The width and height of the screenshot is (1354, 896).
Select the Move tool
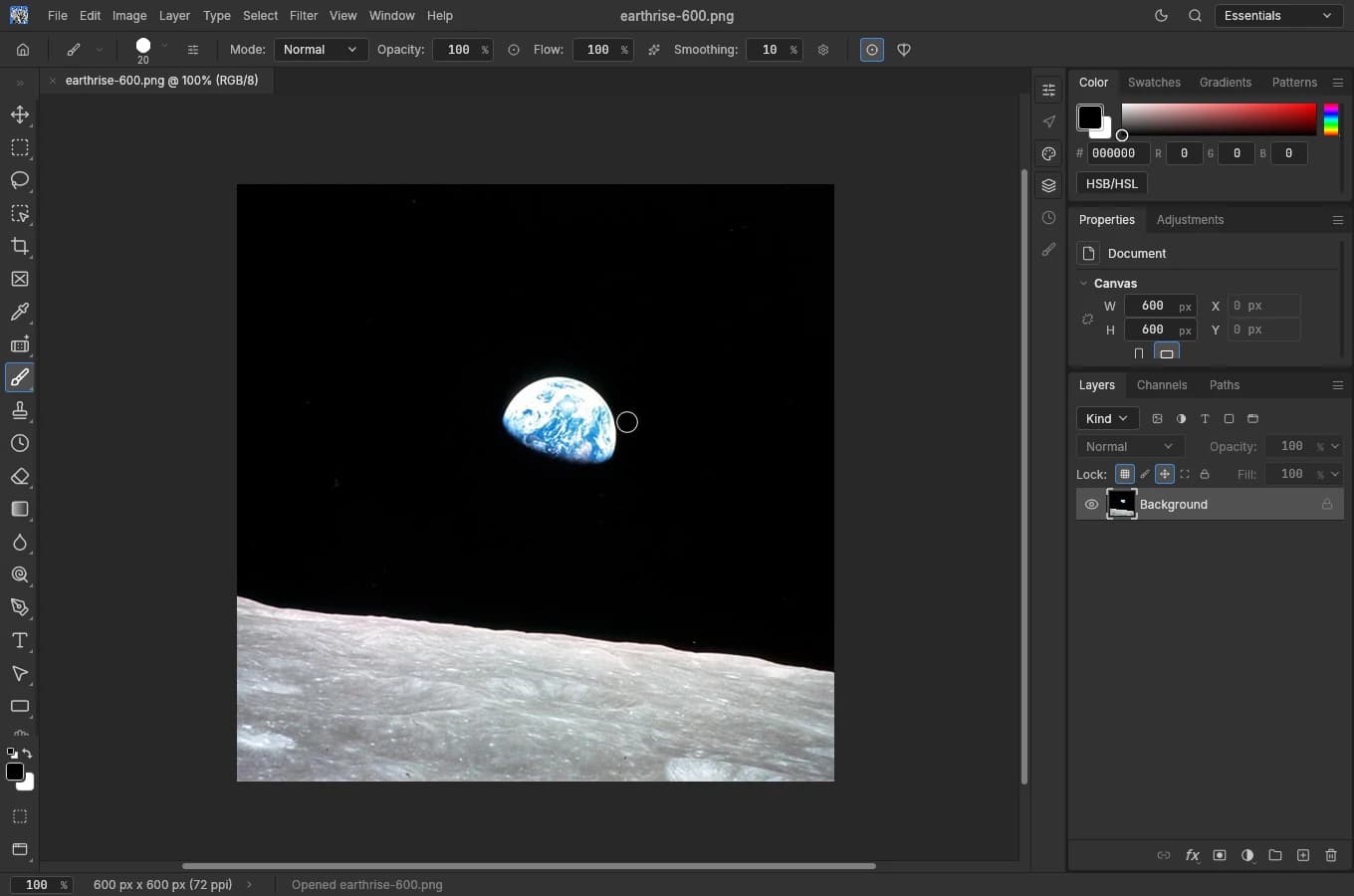click(20, 114)
